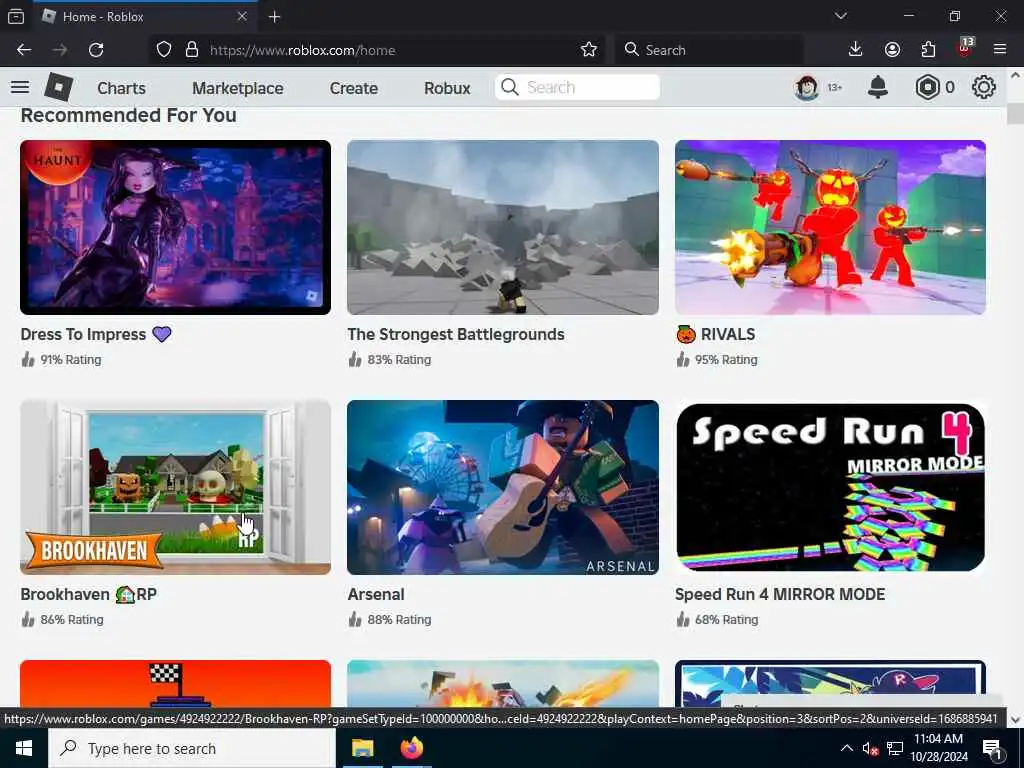Open the Firefox recent tabs view icon
The width and height of the screenshot is (1024, 768).
pyautogui.click(x=16, y=16)
